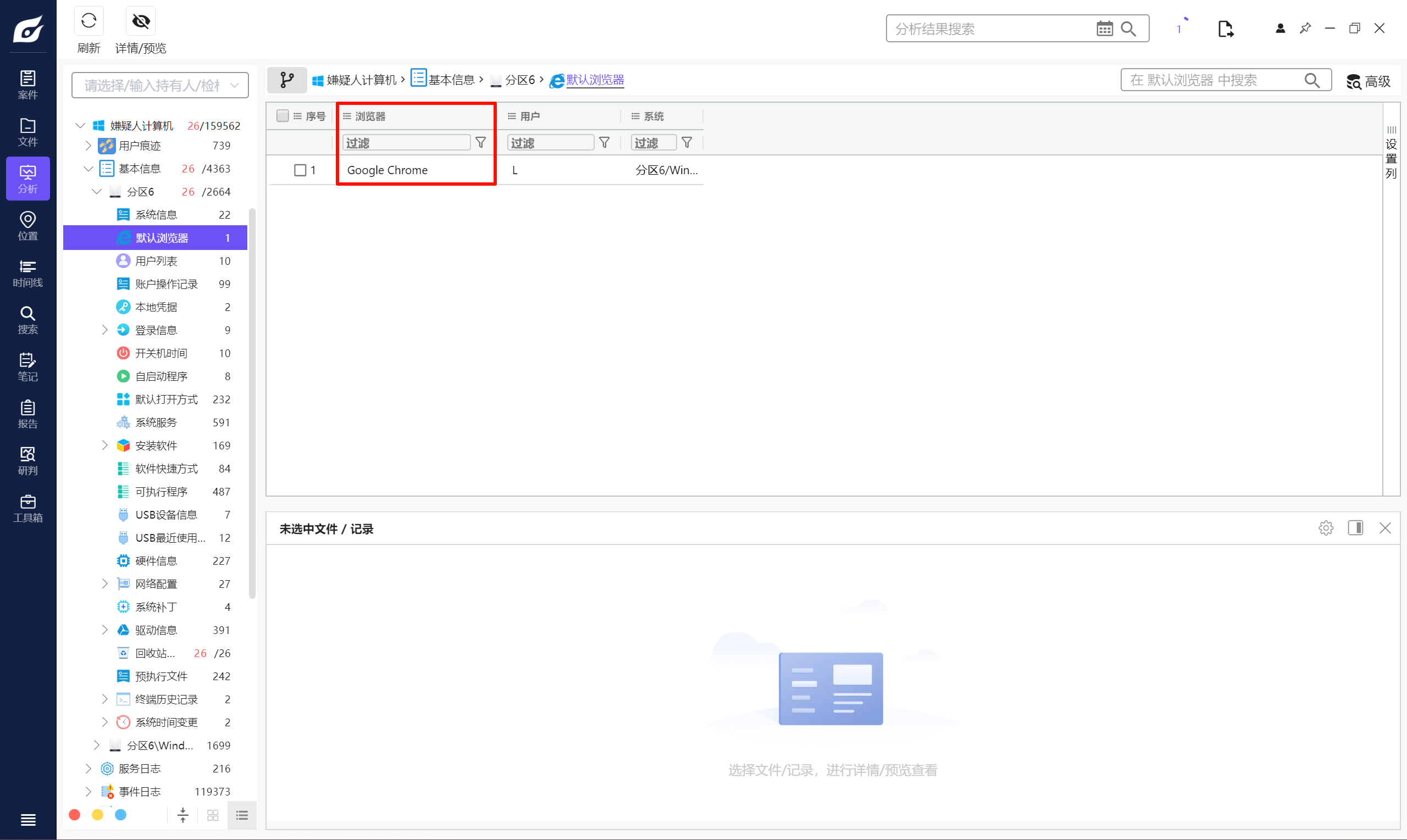Expand the 驱动信息 tree node
Screen dimensions: 1407x840
point(105,630)
